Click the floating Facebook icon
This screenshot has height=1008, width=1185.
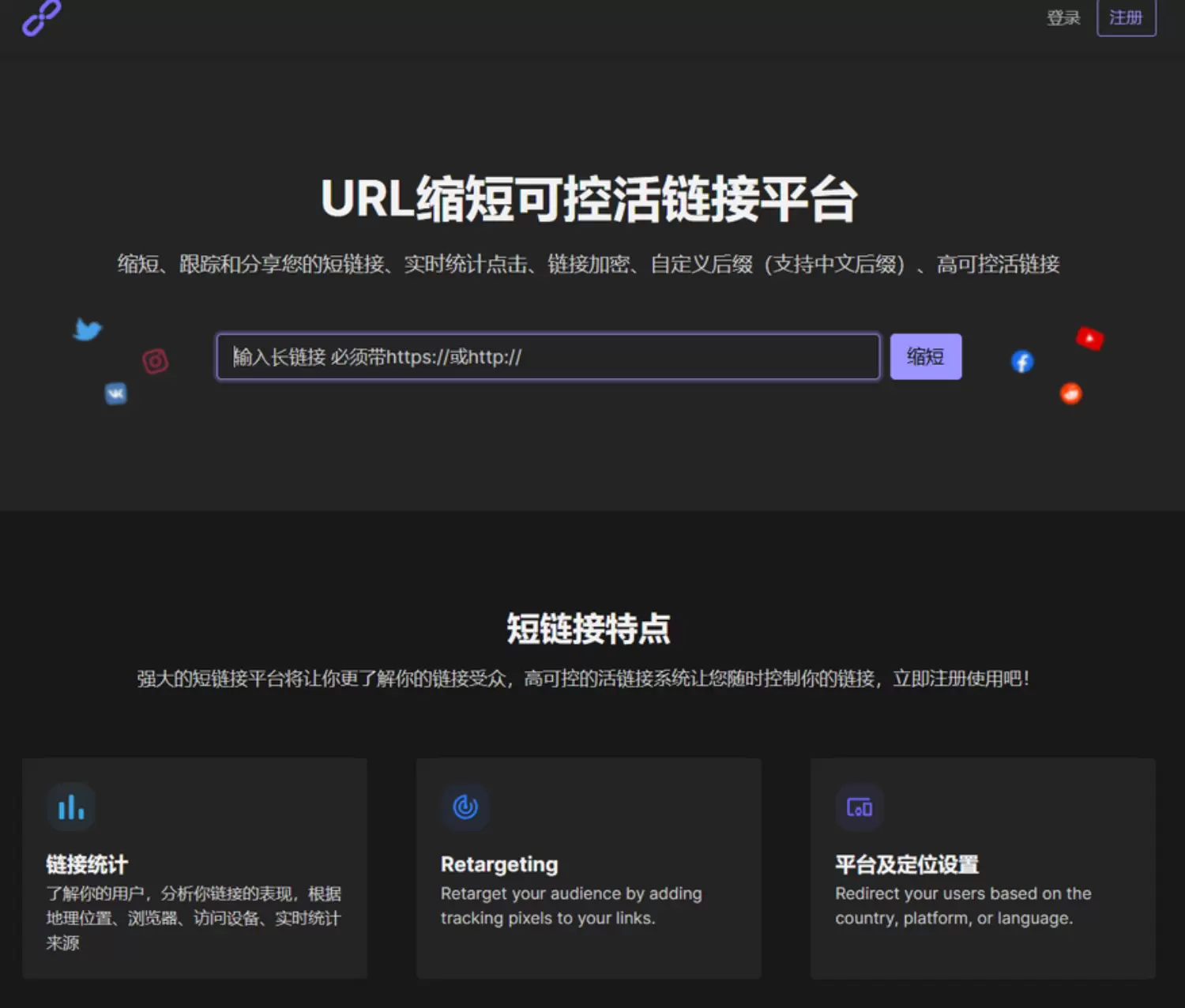click(x=1022, y=362)
